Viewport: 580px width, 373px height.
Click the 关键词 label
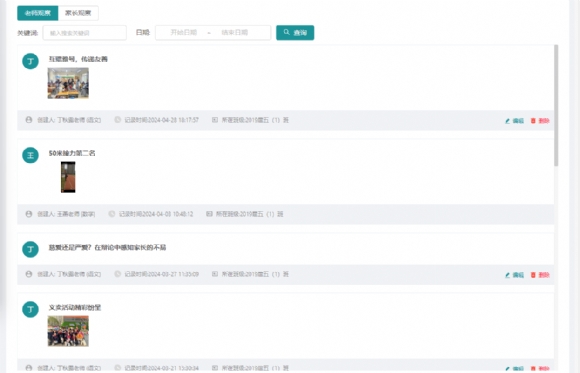tap(28, 33)
